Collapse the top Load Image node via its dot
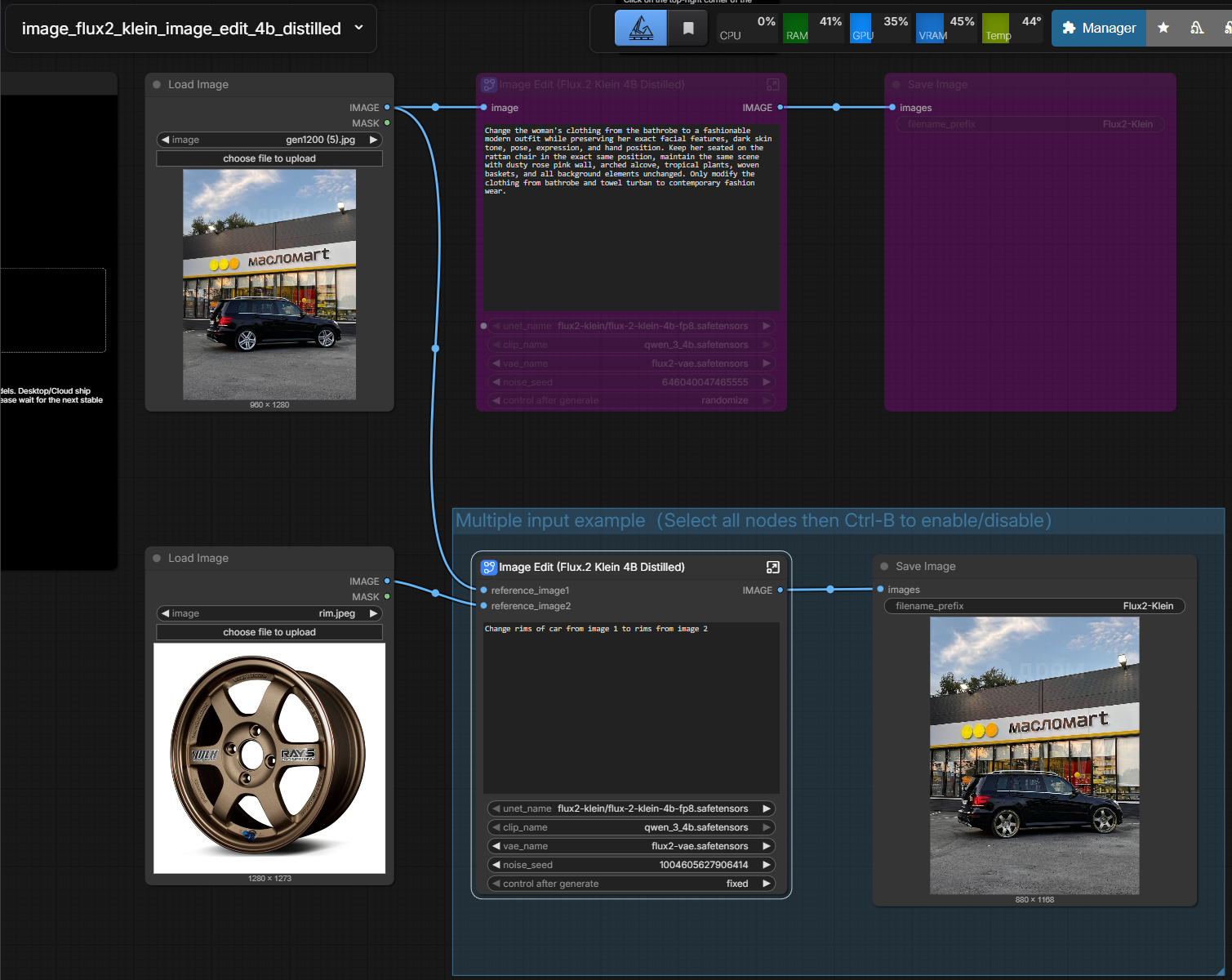This screenshot has height=980, width=1232. [157, 85]
